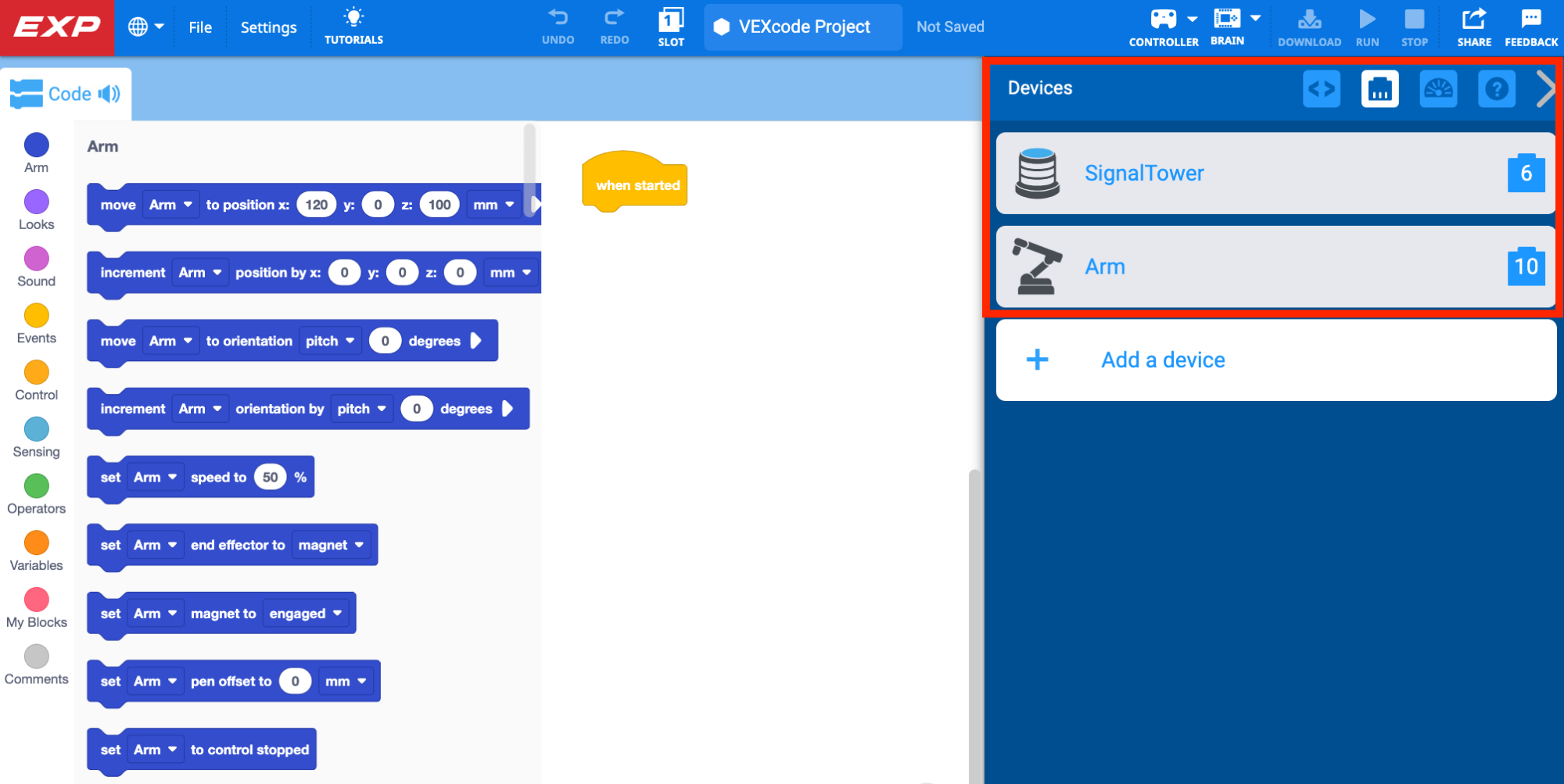Select the Looks block category
1564x784 pixels.
point(36,210)
